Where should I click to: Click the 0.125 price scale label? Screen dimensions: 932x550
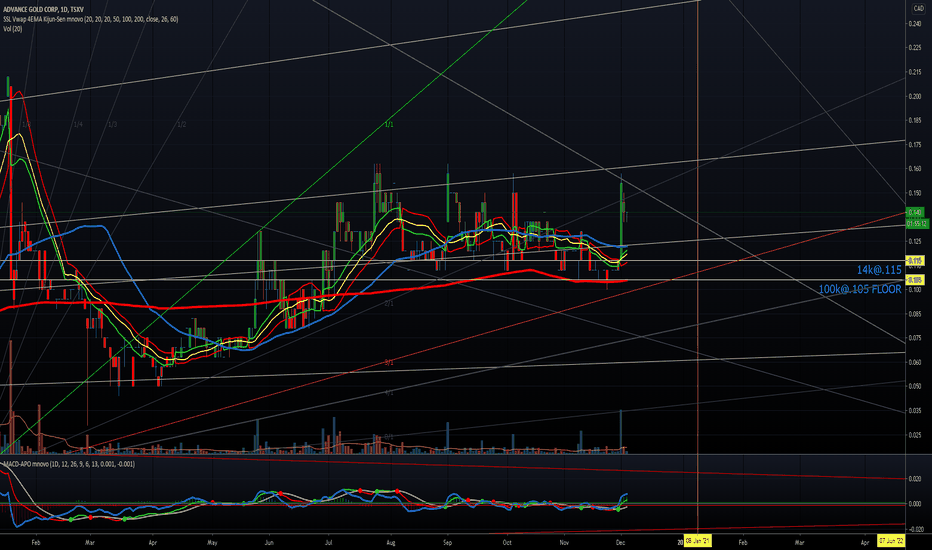914,241
